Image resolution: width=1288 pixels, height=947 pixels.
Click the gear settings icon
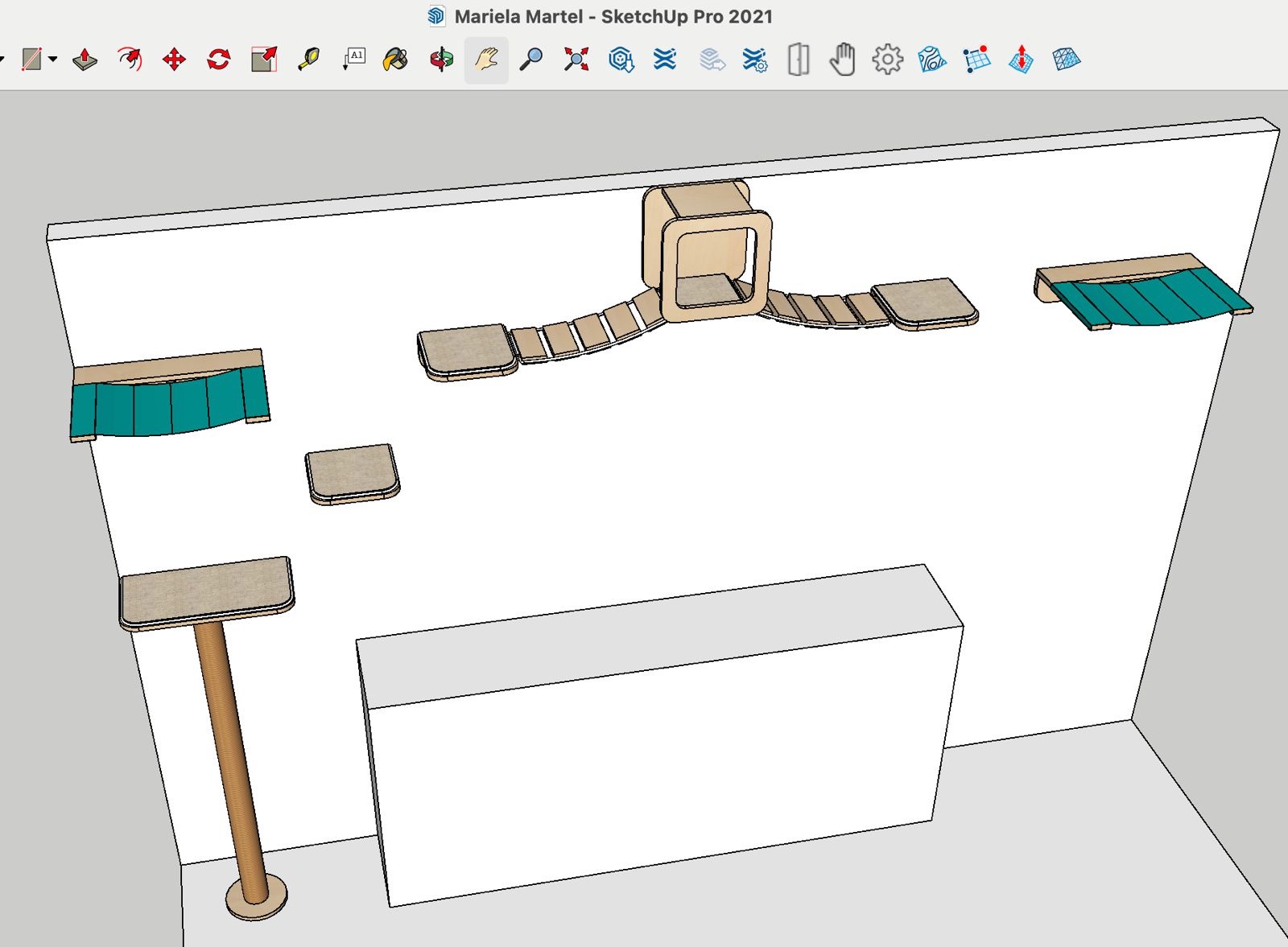[x=887, y=60]
